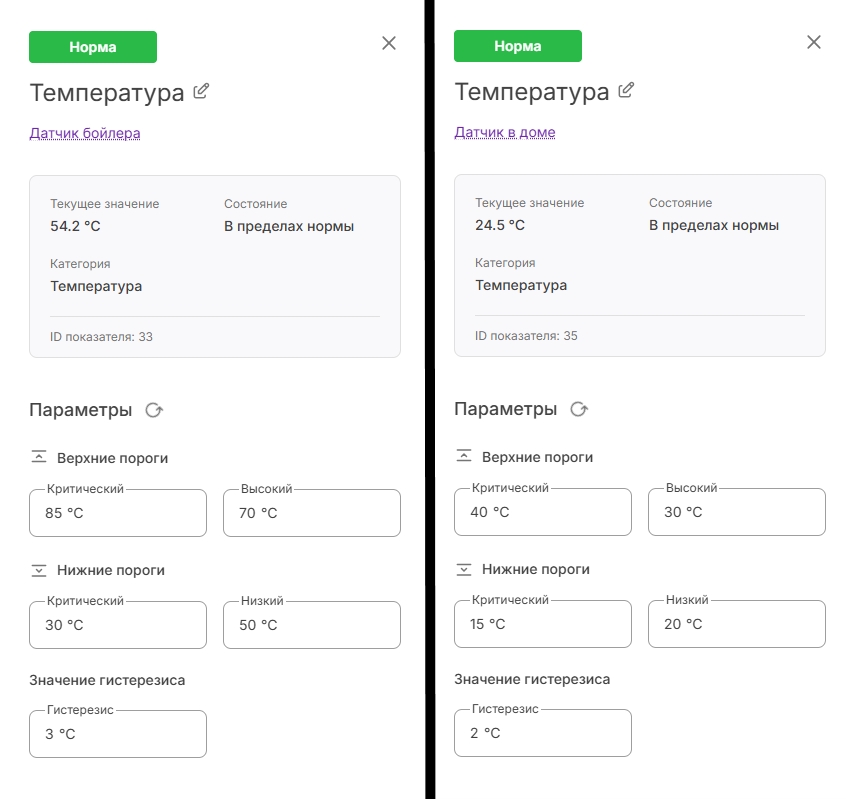Click the Норма status badge for boiler sensor
The image size is (846, 799).
(x=93, y=47)
